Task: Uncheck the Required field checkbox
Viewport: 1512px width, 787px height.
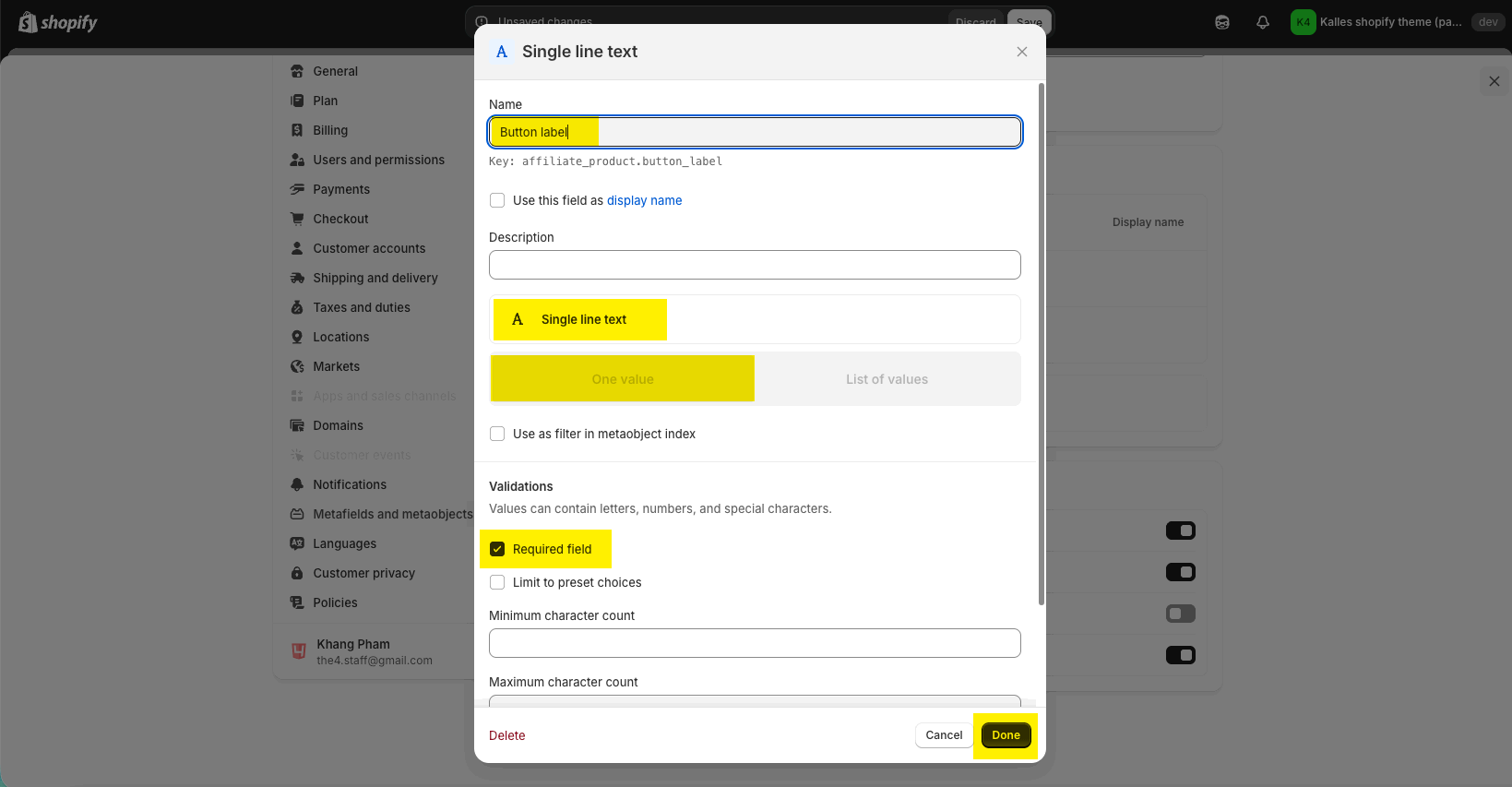Action: pos(497,549)
